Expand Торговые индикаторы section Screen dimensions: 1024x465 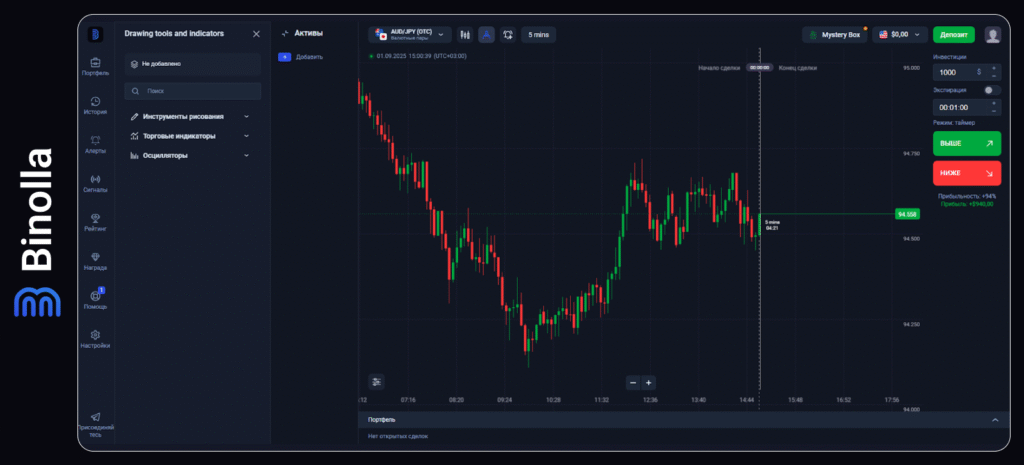190,136
